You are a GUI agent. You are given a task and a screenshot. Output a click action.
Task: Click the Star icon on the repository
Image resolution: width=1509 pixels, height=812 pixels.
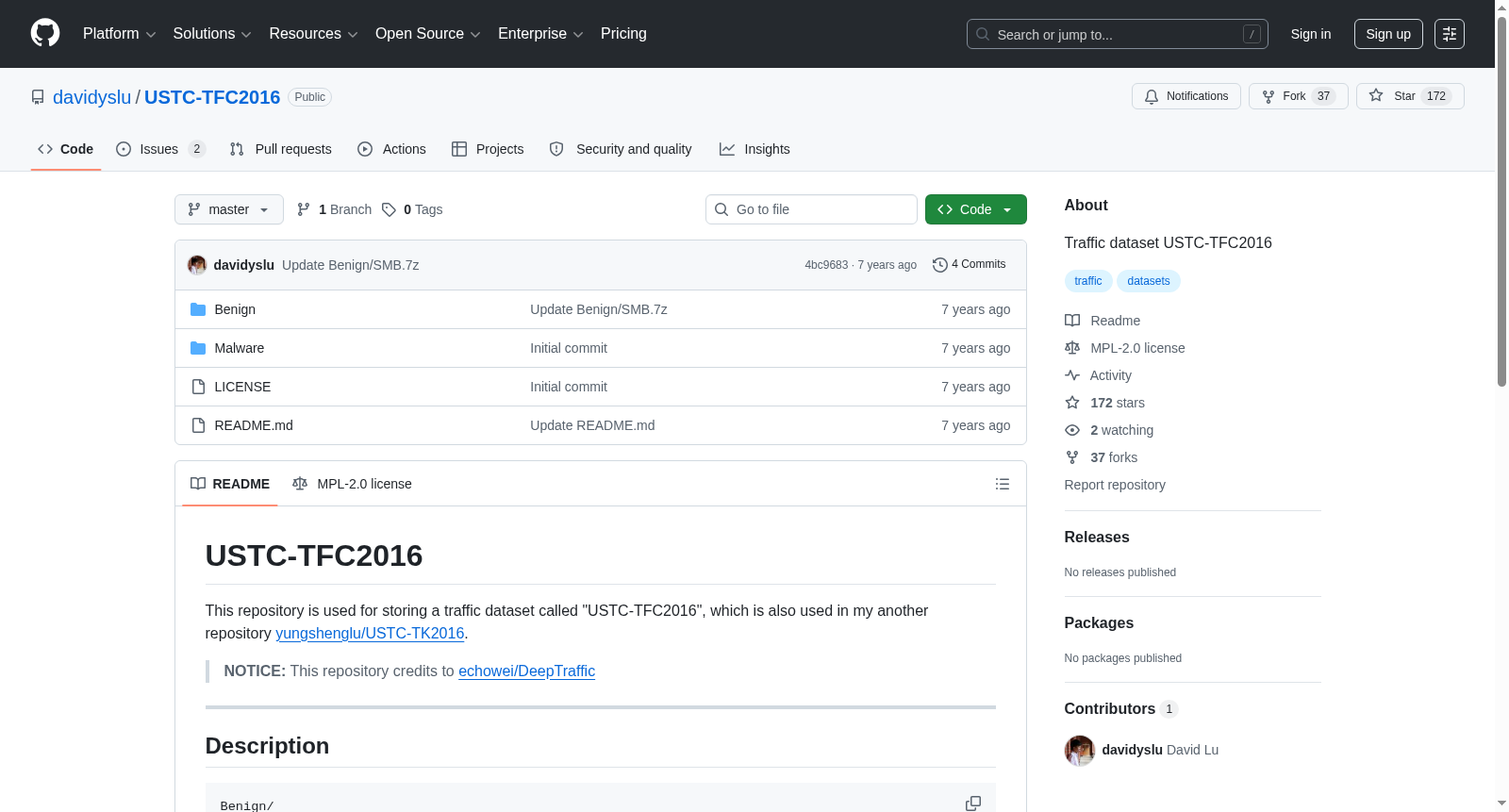pos(1376,96)
